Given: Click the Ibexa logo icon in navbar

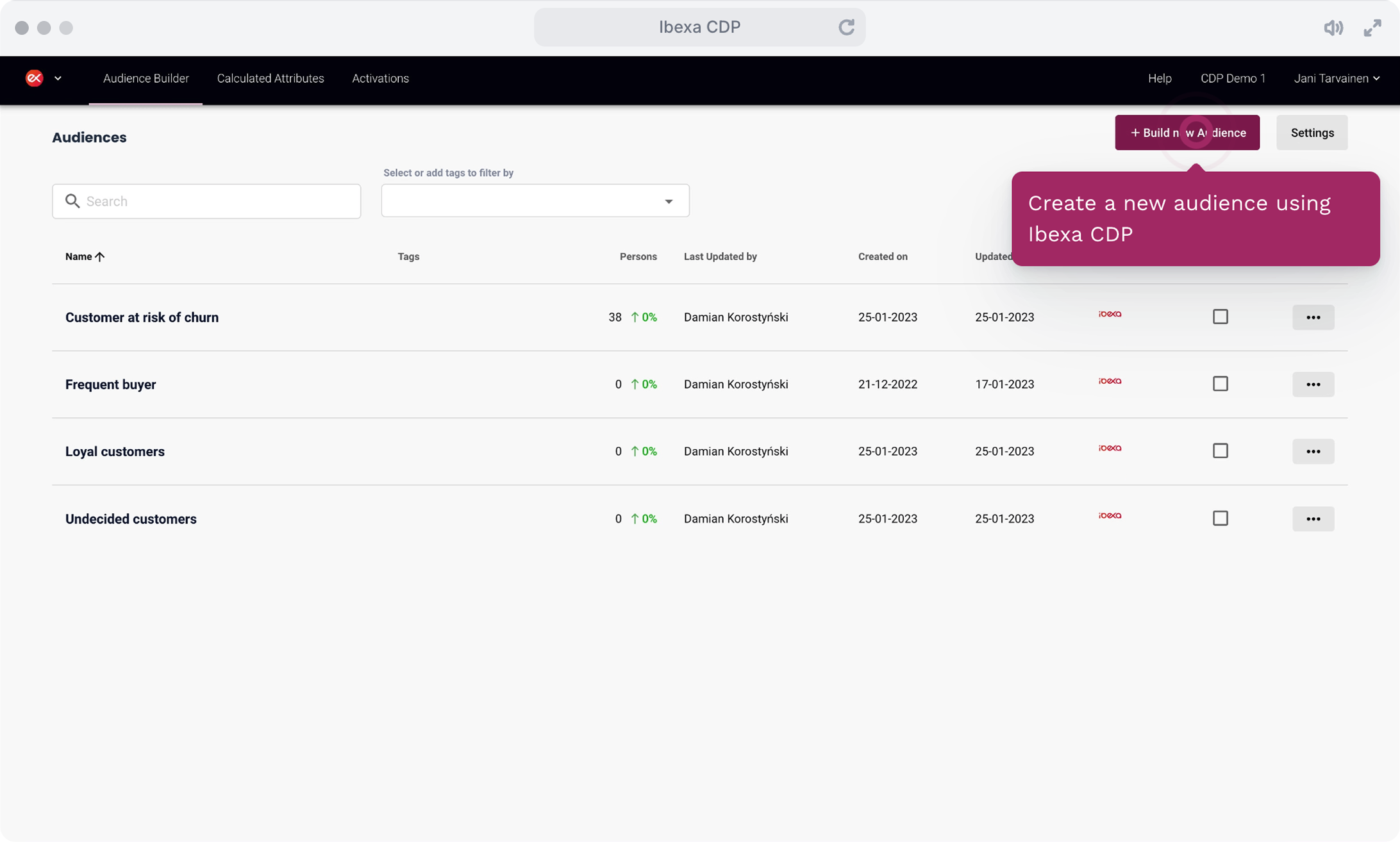Looking at the screenshot, I should coord(34,78).
